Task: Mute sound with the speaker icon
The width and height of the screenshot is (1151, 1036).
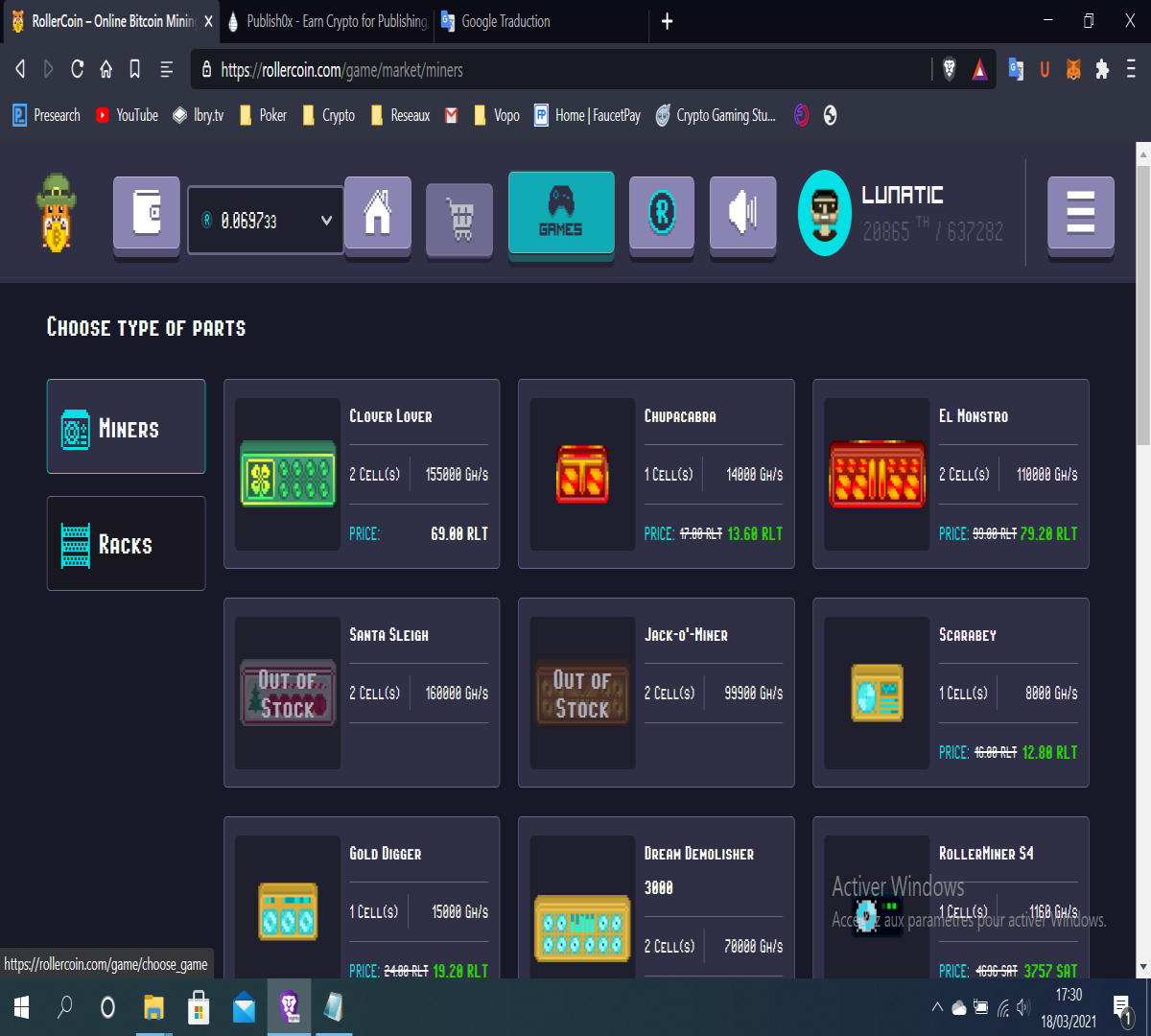Action: point(743,214)
